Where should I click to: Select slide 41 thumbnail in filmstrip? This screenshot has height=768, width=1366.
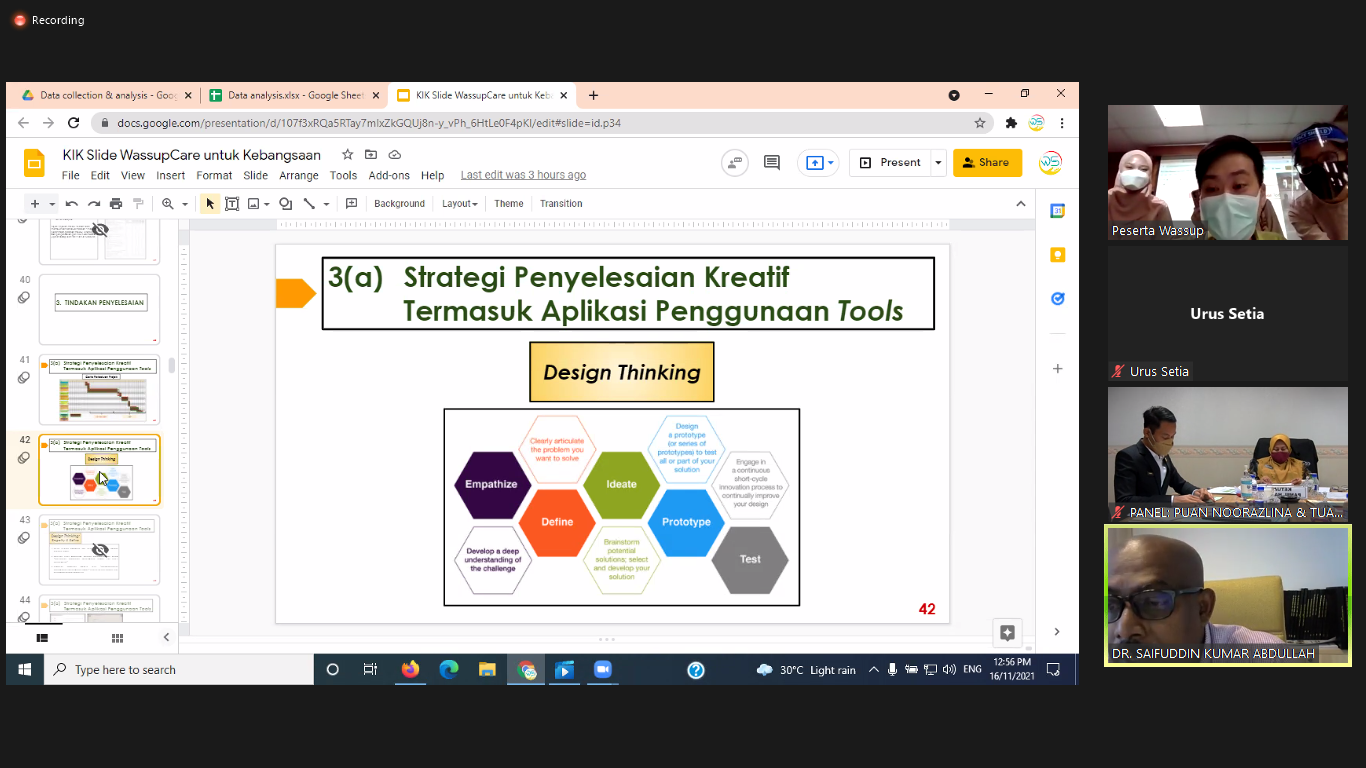click(x=99, y=390)
